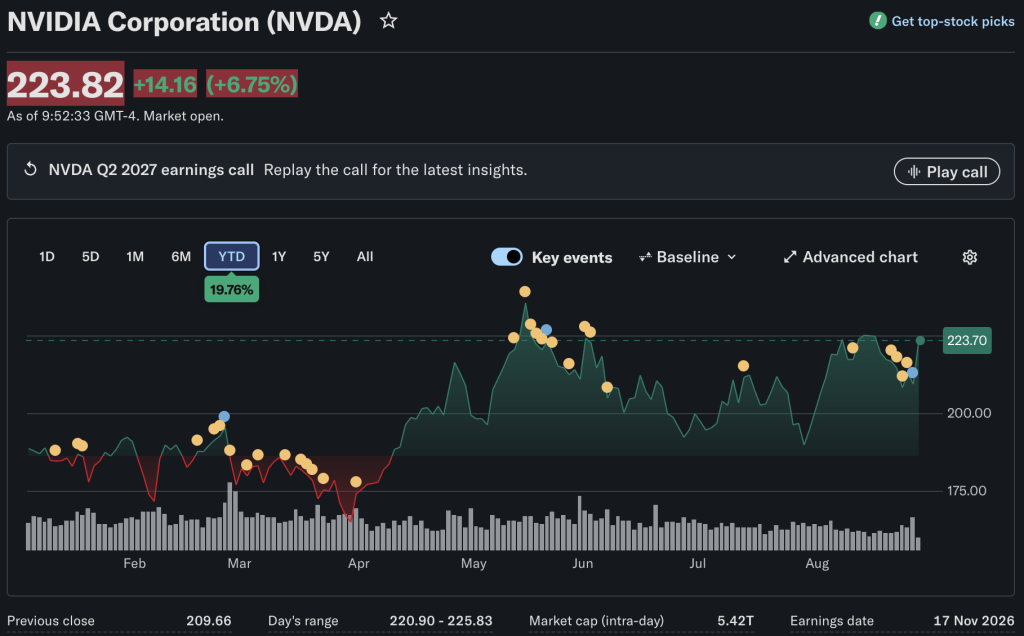
Task: Click the blue event dot near March
Action: pos(224,416)
